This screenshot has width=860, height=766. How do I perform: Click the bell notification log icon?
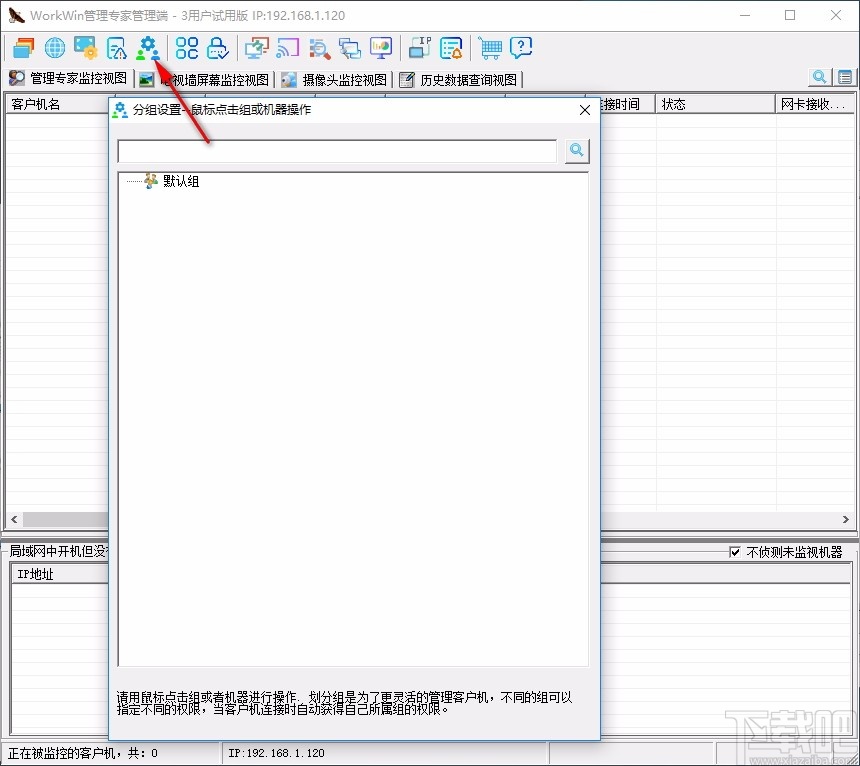coord(450,47)
